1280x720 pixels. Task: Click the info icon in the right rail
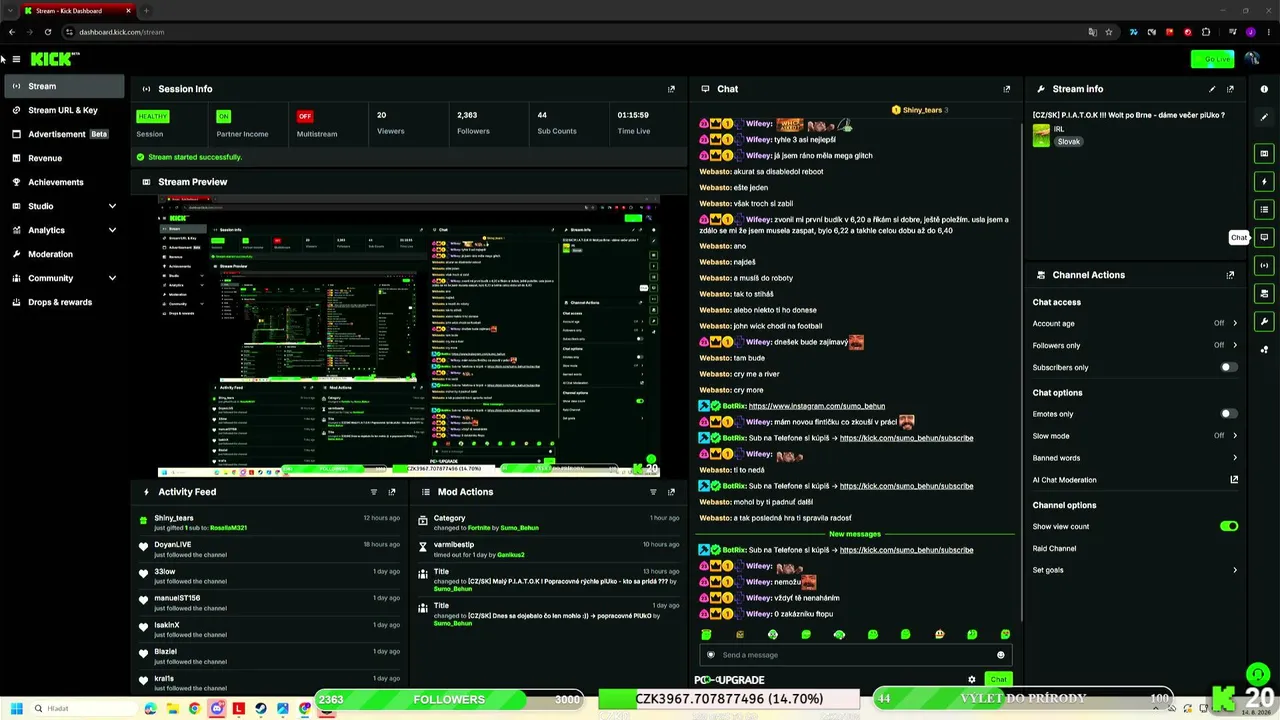1264,89
